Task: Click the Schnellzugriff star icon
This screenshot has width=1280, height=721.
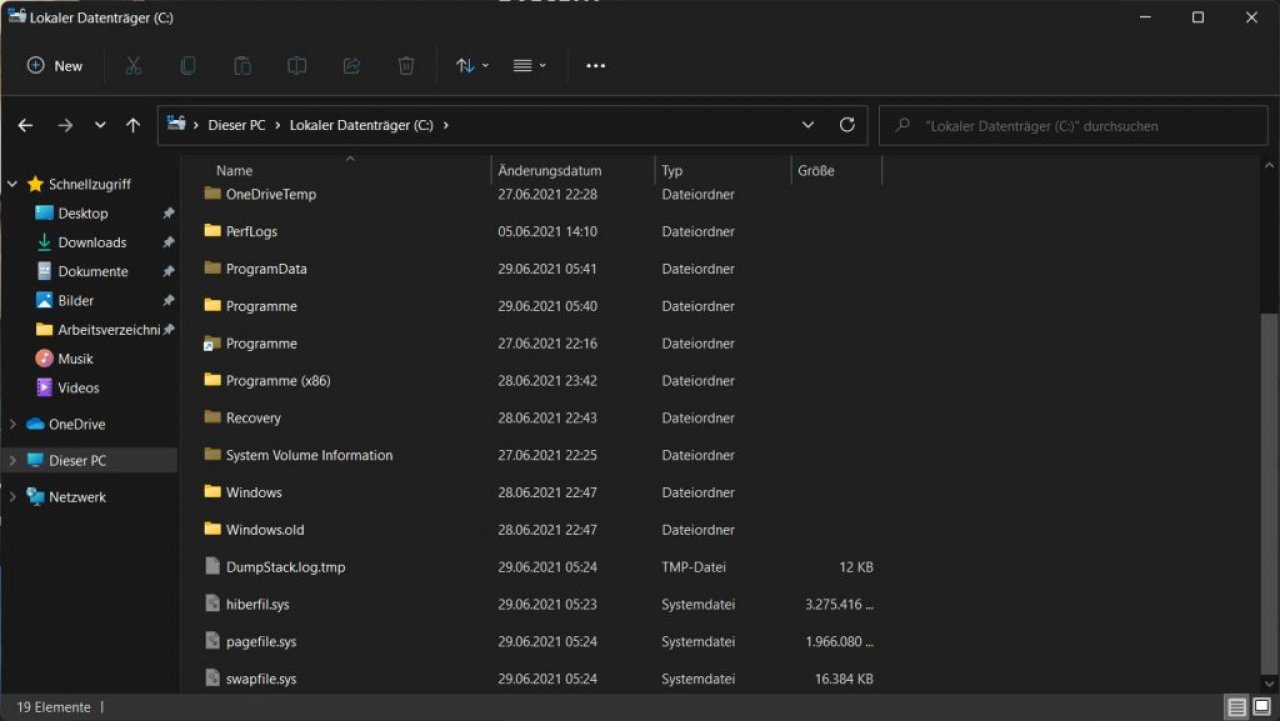Action: tap(35, 184)
